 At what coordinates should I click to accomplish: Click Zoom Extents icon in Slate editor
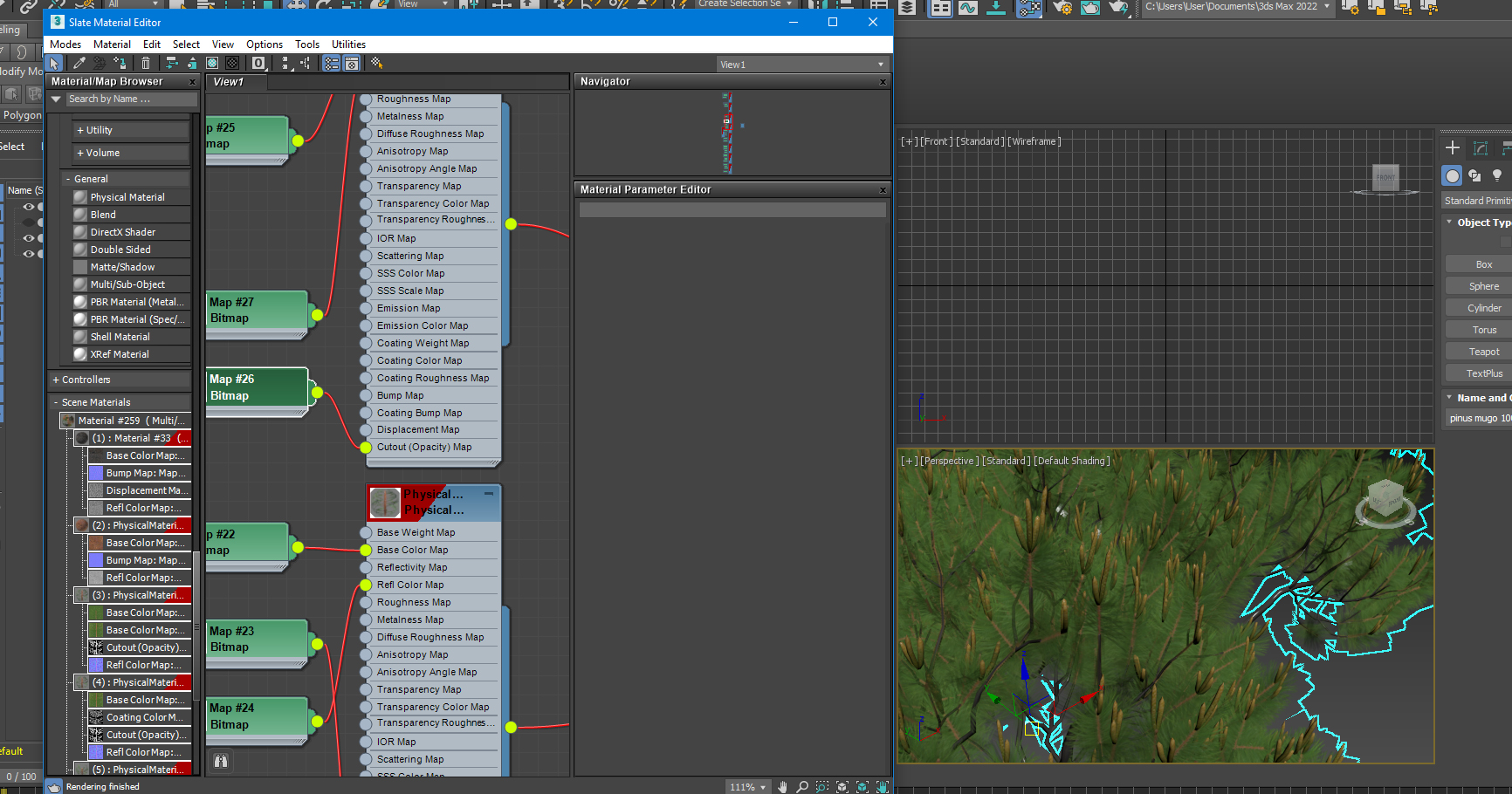coord(842,786)
